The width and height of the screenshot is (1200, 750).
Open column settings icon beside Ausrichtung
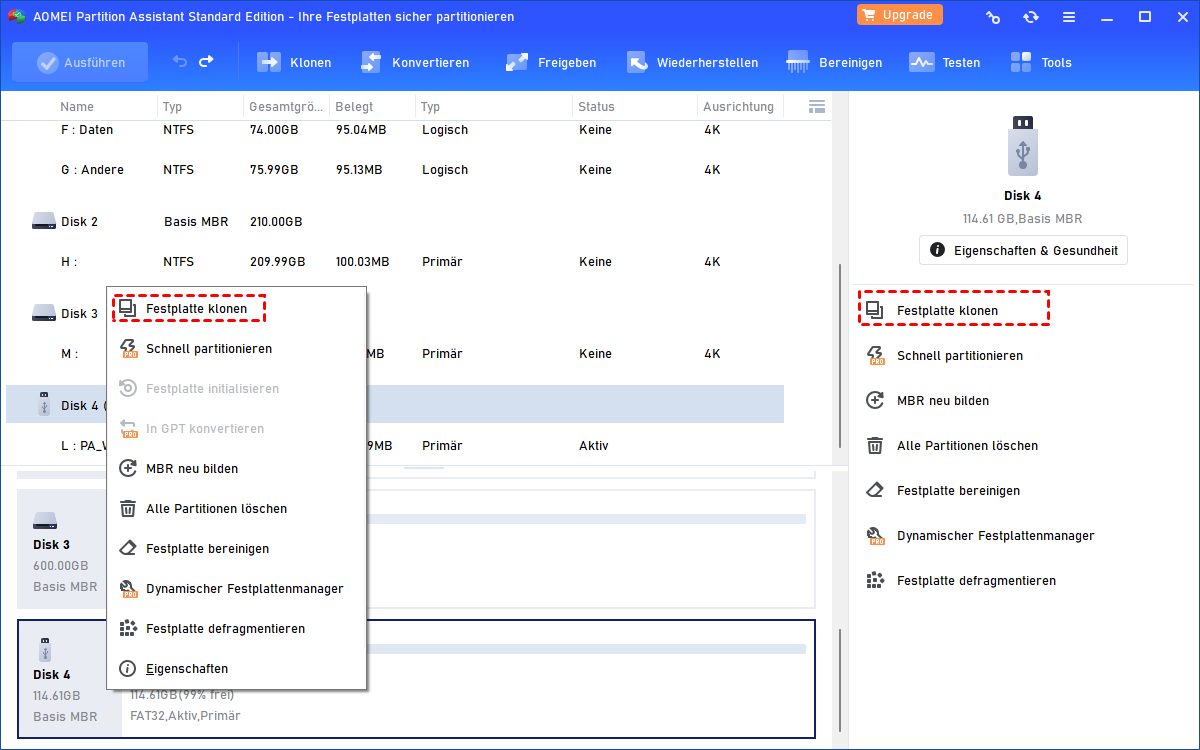(x=816, y=106)
